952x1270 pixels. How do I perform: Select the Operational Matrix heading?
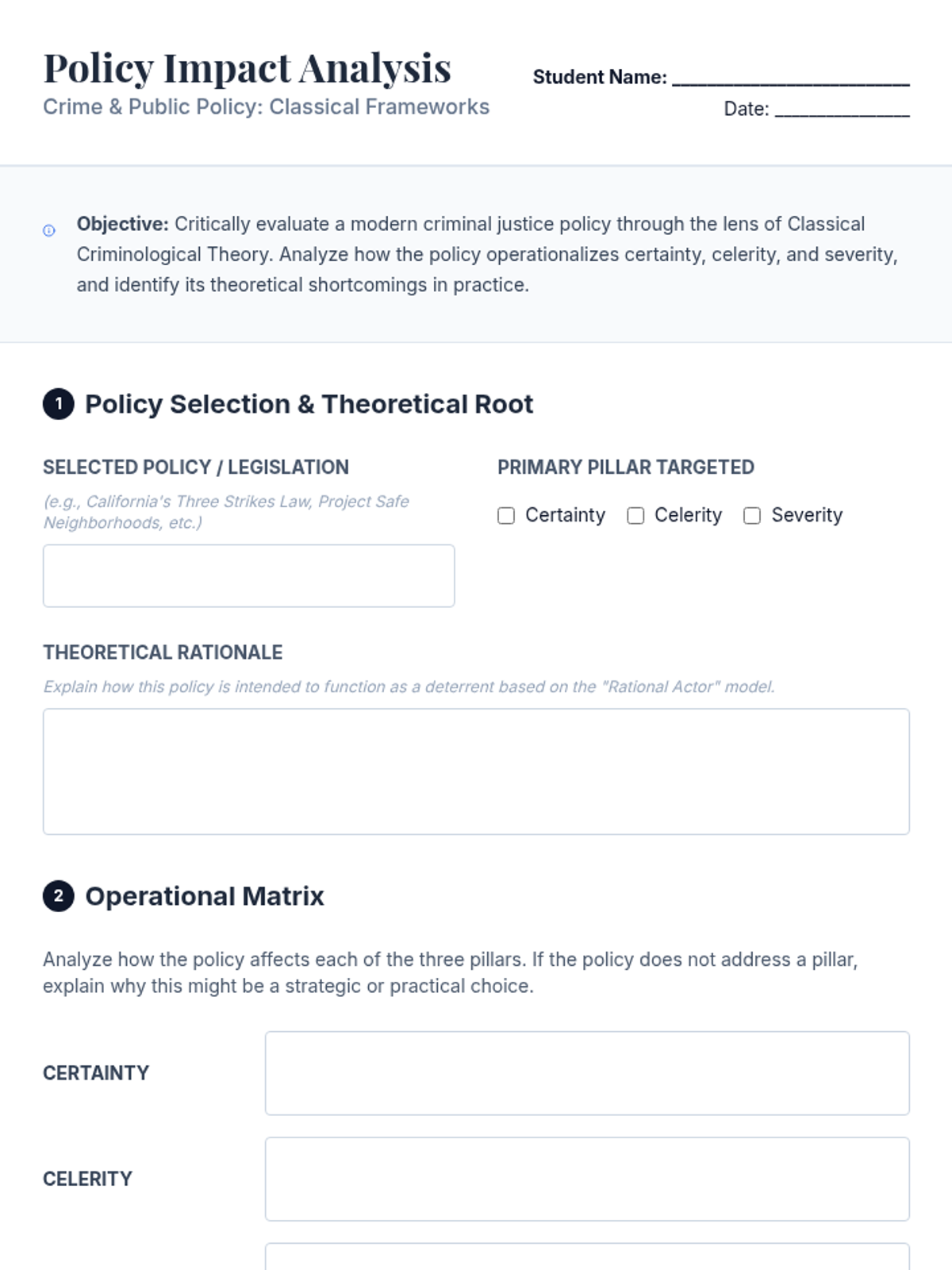coord(205,896)
